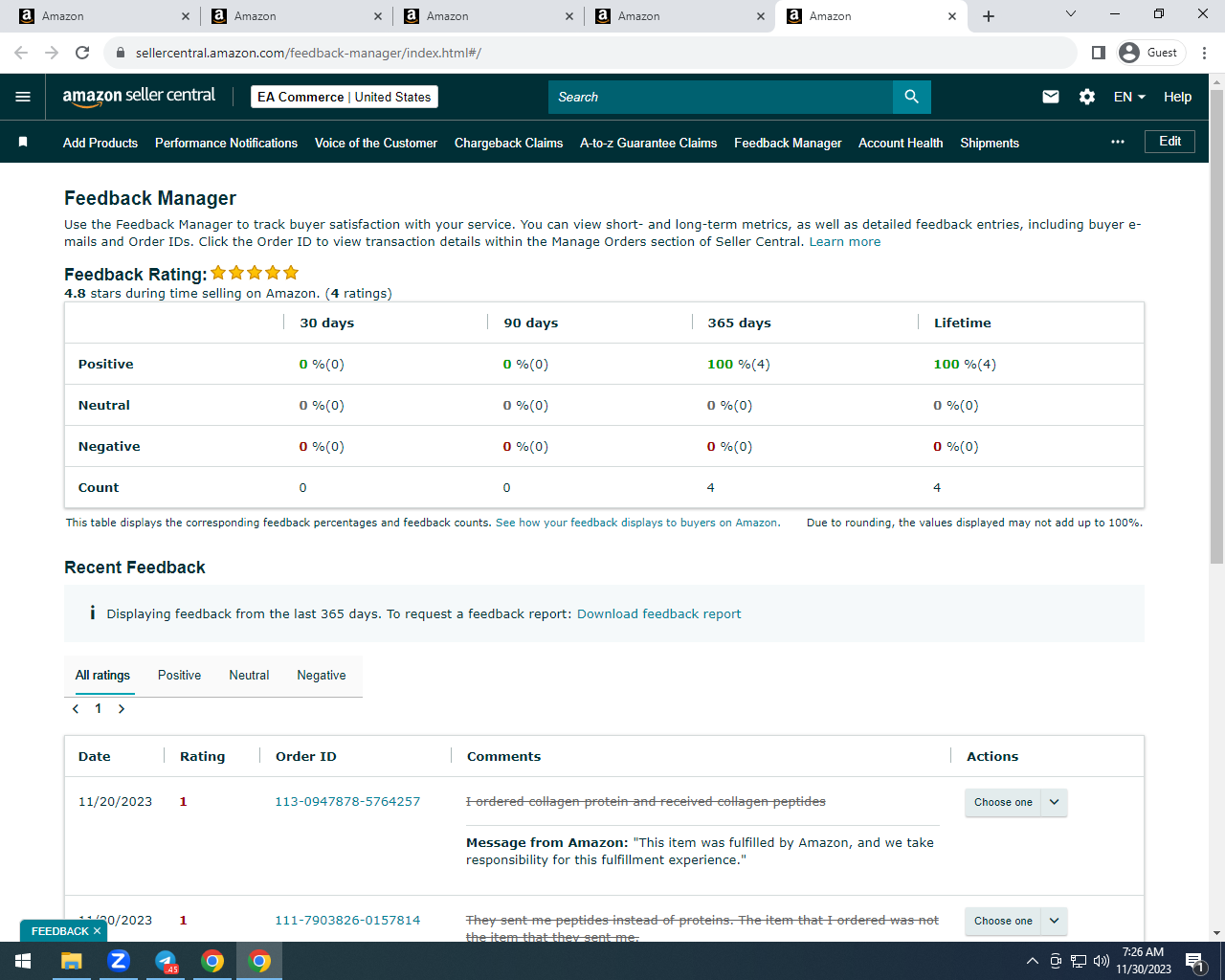Click Download feedback report link
The image size is (1225, 980).
point(658,613)
